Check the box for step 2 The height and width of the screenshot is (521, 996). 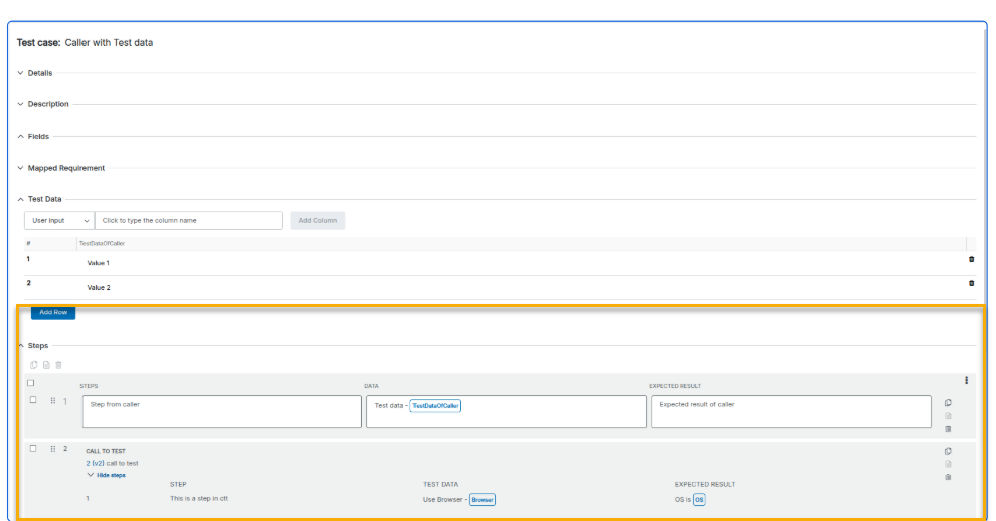[33, 449]
